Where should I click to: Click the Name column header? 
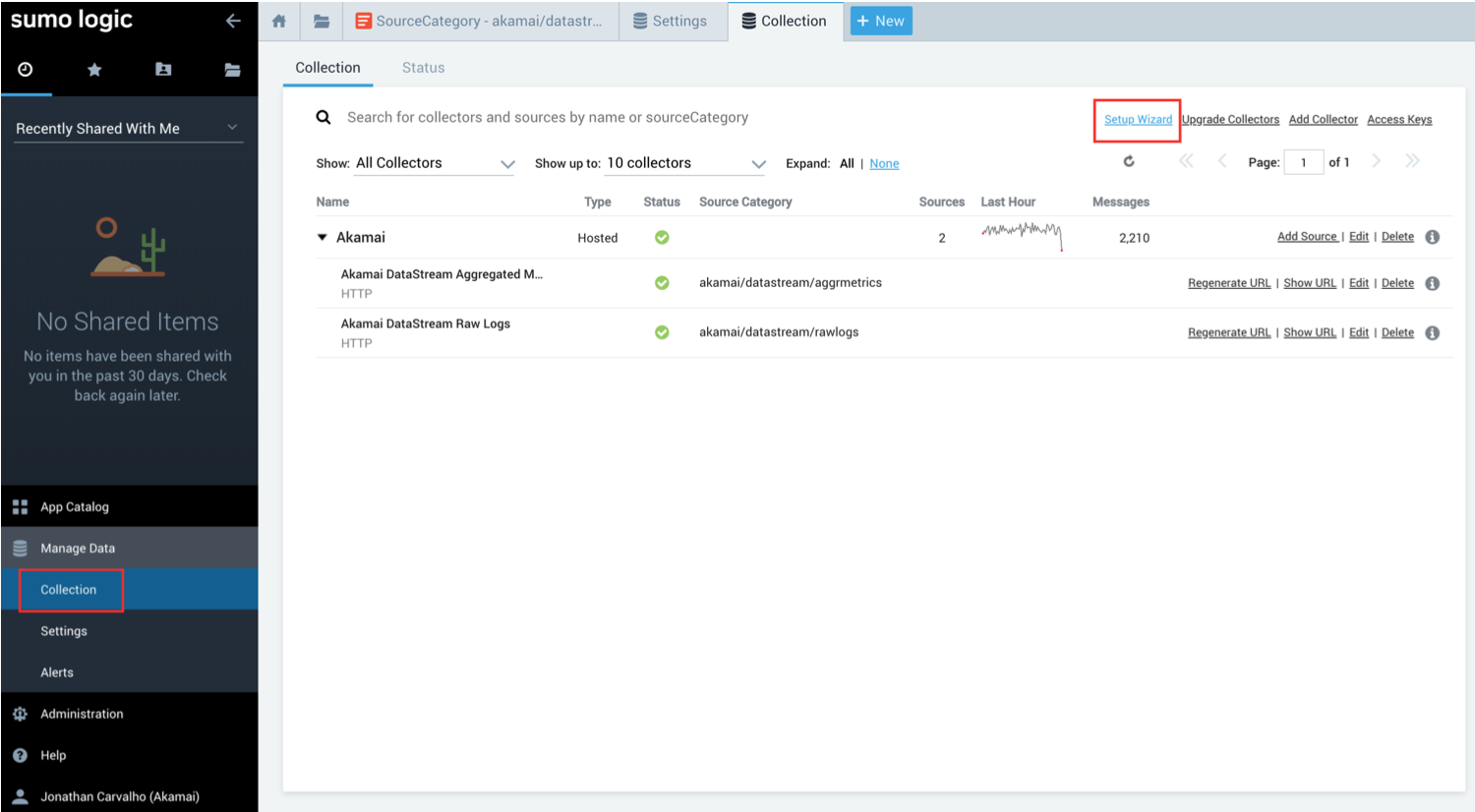[x=332, y=202]
